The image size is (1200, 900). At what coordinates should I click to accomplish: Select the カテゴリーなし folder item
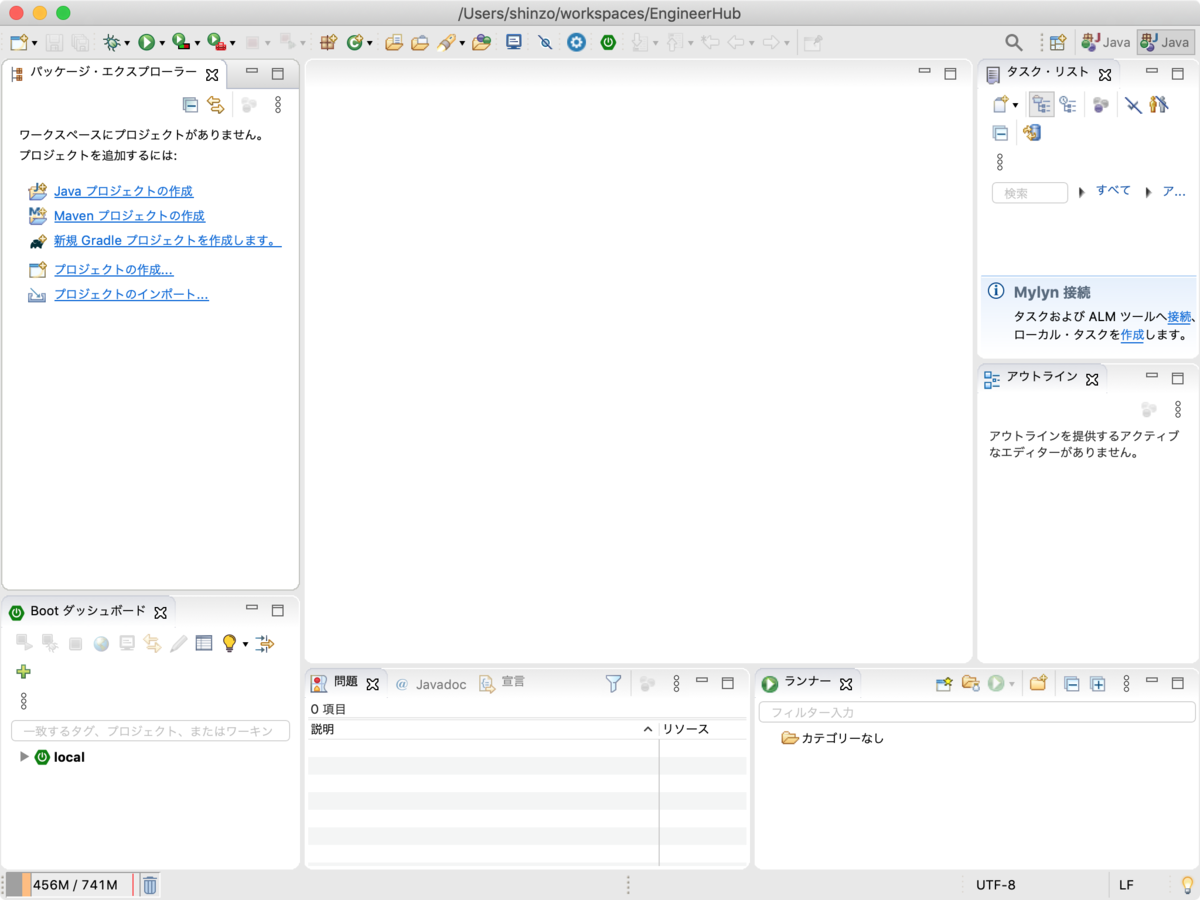(833, 739)
